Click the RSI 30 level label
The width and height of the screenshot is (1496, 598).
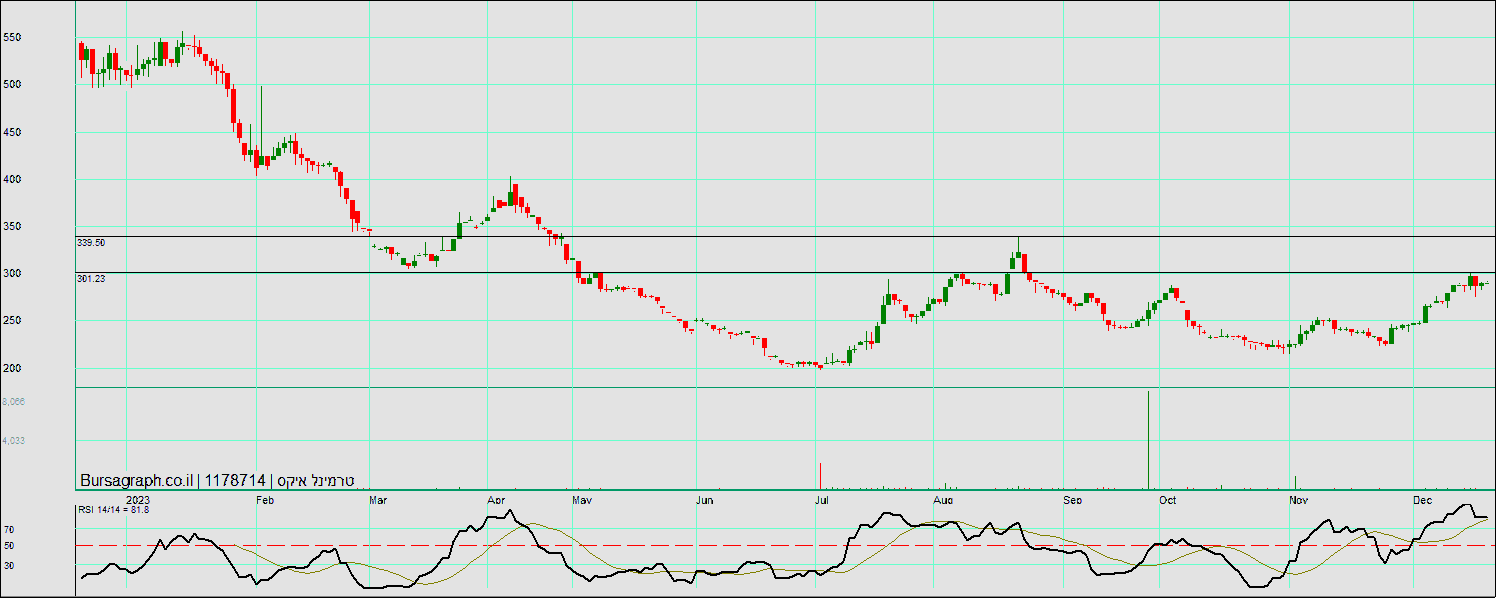tap(9, 566)
